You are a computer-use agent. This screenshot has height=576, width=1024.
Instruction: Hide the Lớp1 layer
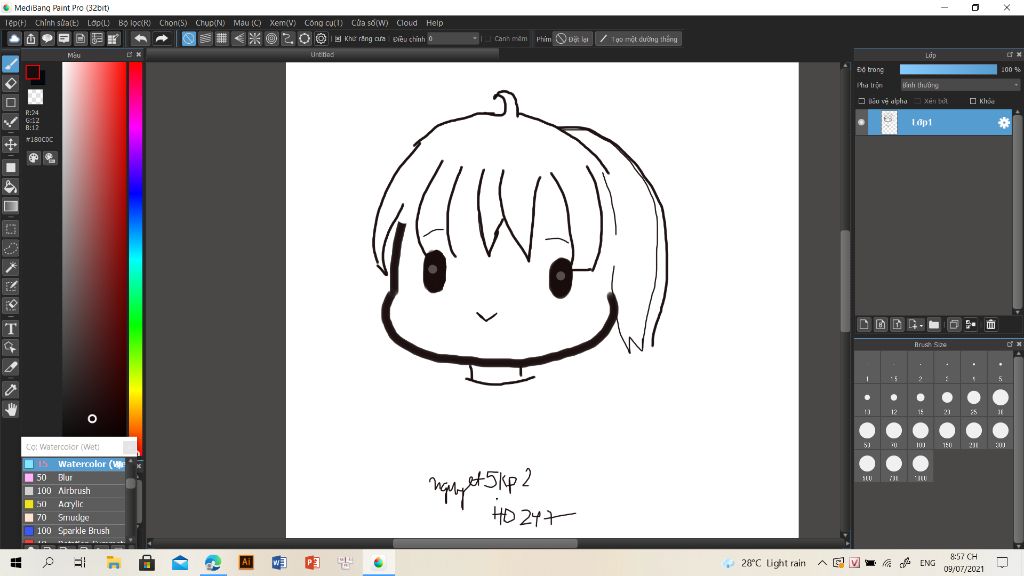(861, 122)
